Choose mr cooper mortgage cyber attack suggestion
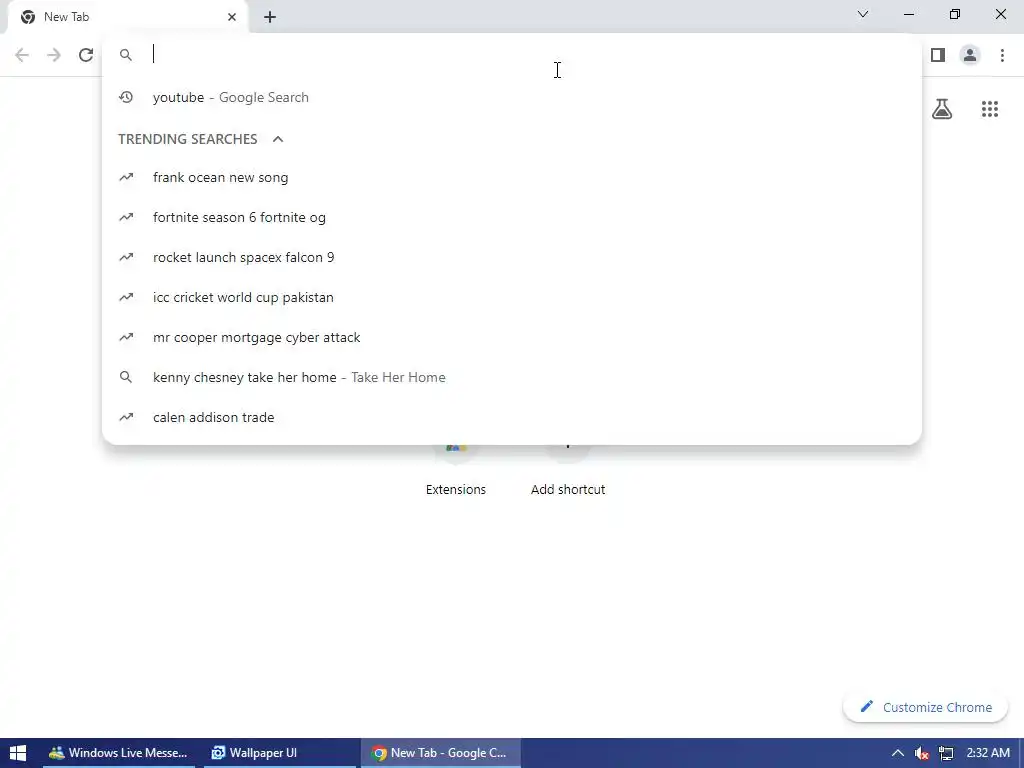 pyautogui.click(x=512, y=338)
